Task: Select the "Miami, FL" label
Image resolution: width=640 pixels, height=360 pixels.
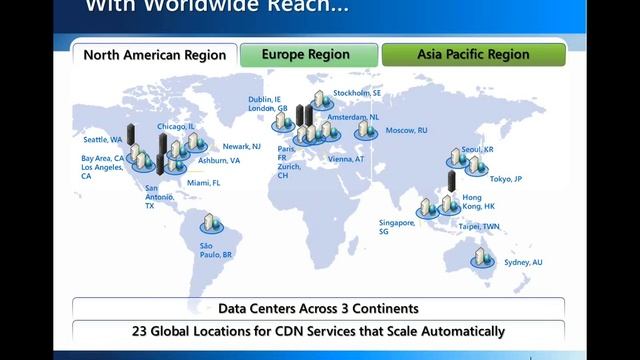Action: point(203,183)
